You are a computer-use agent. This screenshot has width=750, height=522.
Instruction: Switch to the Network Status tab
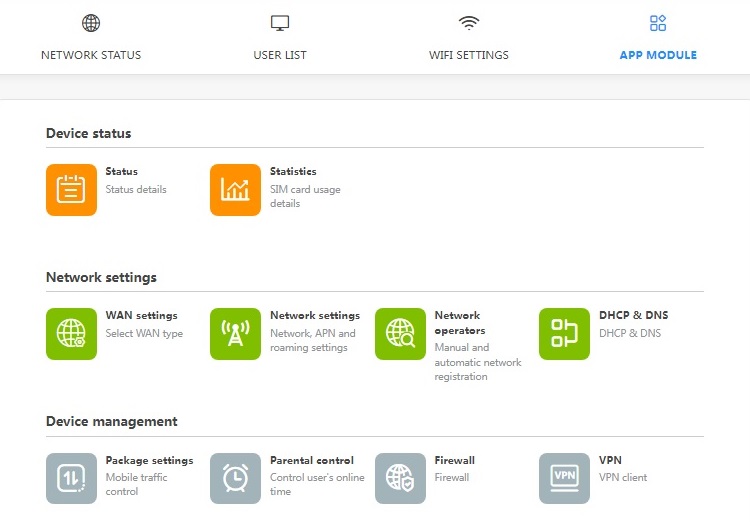pos(91,37)
